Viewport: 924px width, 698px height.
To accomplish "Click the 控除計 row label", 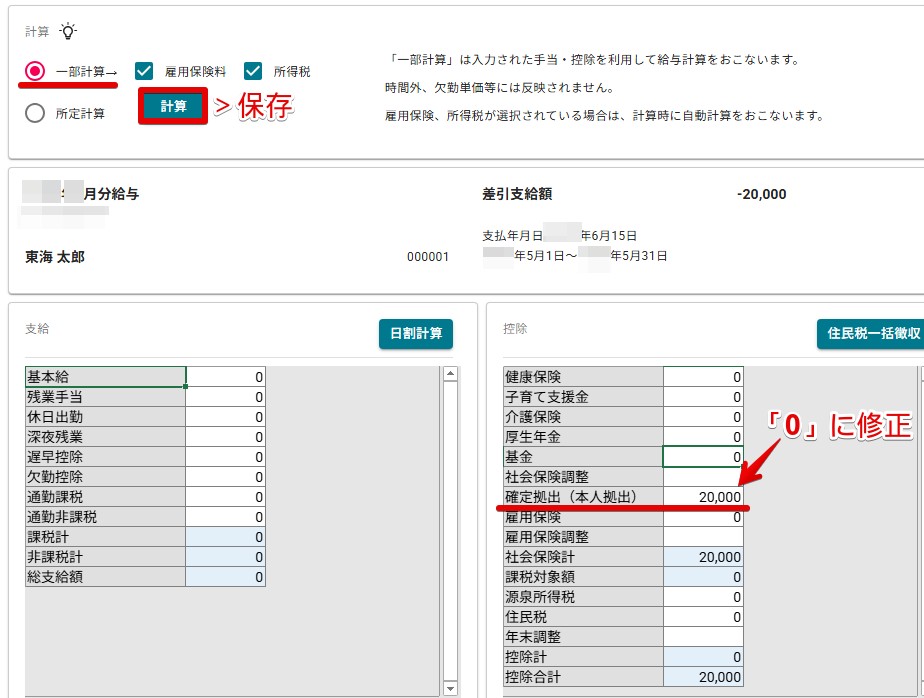I will pos(583,657).
